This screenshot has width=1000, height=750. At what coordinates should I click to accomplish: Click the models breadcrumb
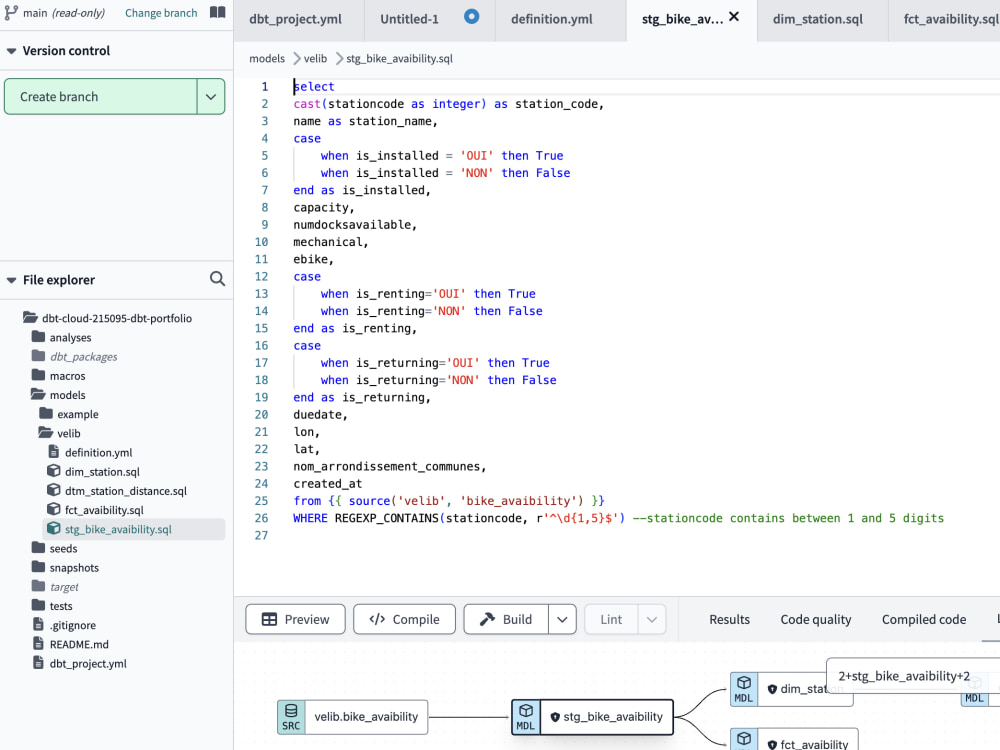[267, 59]
